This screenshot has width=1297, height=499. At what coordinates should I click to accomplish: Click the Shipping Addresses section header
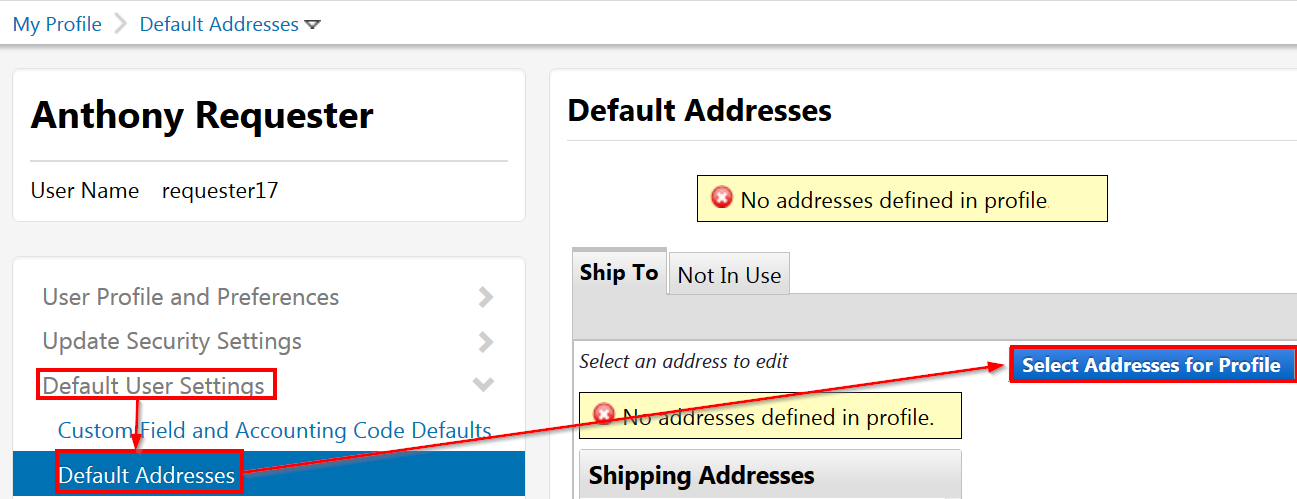(702, 475)
